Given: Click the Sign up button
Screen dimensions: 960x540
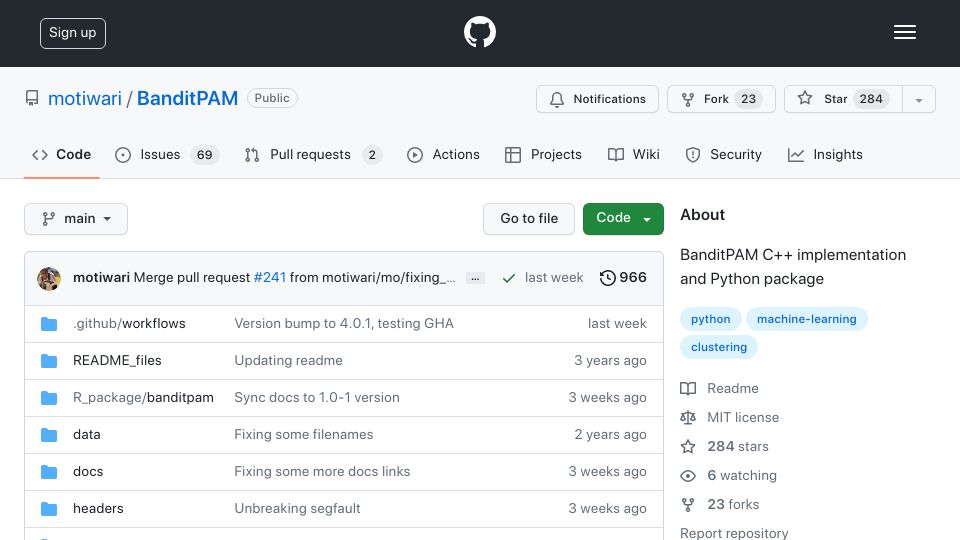Looking at the screenshot, I should click(73, 33).
